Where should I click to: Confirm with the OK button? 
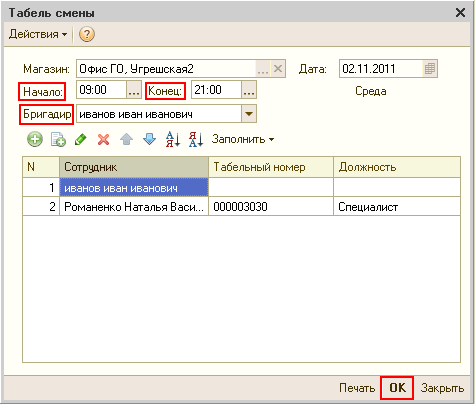click(x=397, y=388)
